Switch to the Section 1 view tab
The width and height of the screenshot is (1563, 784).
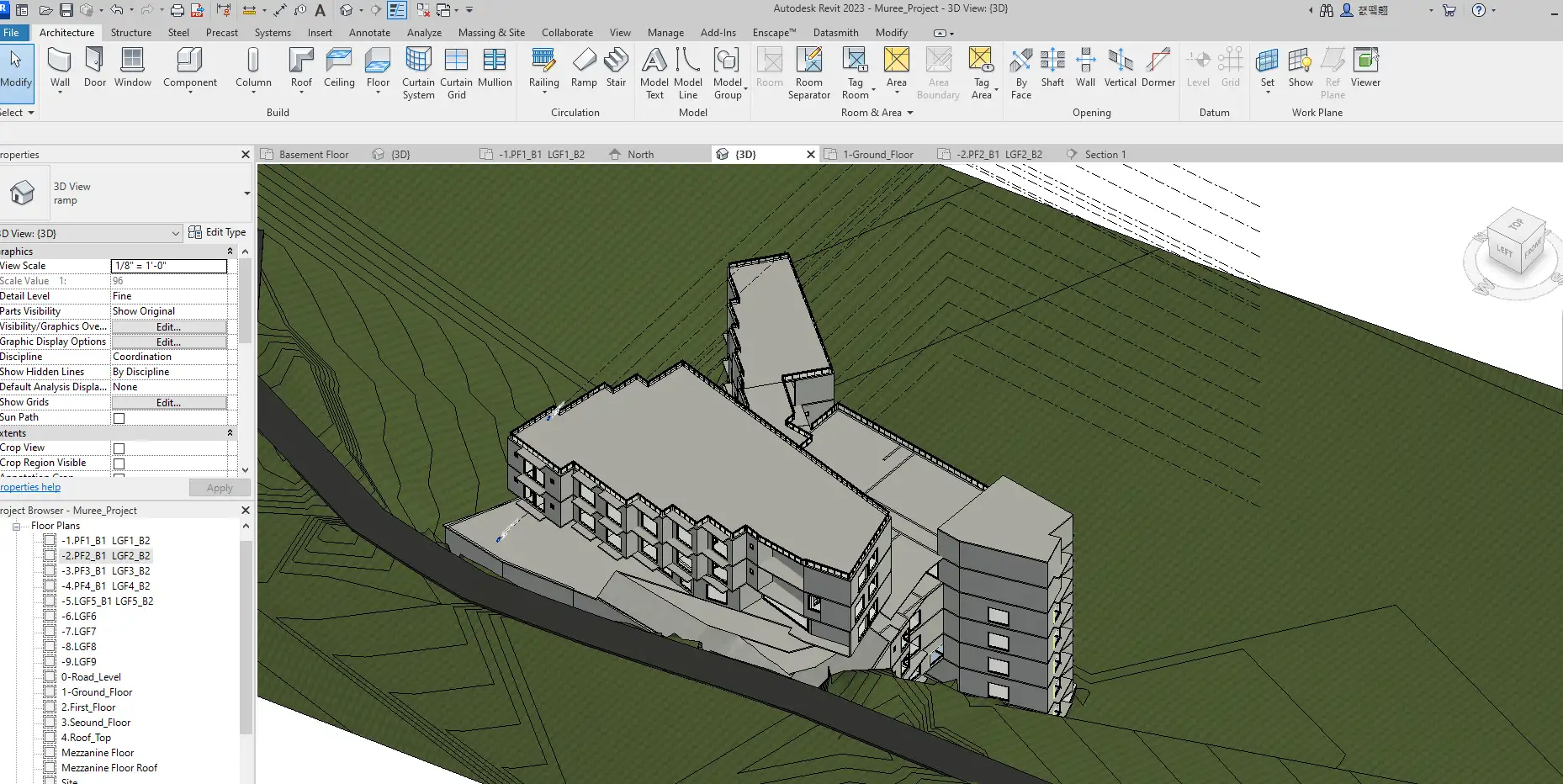coord(1104,155)
